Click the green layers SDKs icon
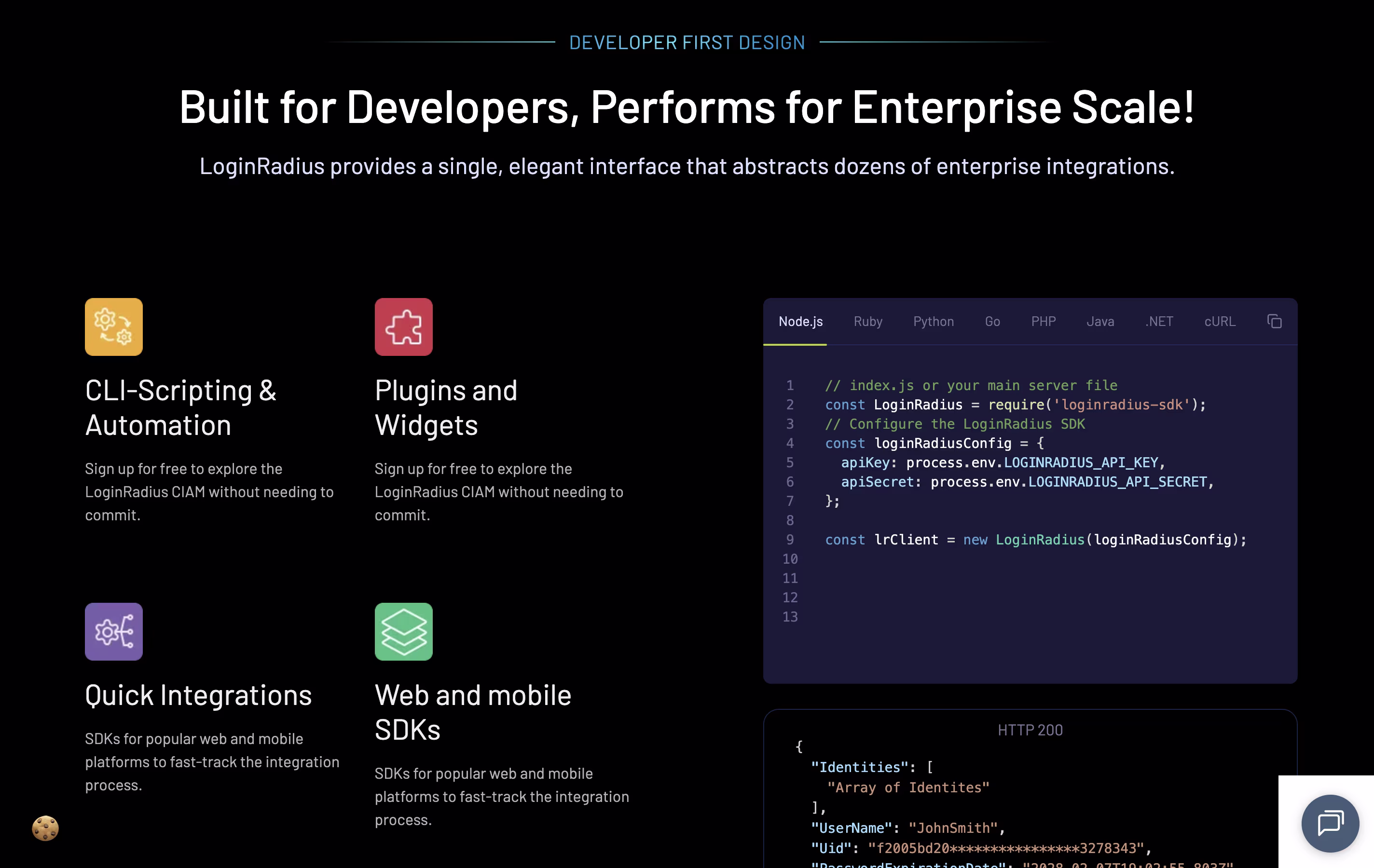 (403, 631)
